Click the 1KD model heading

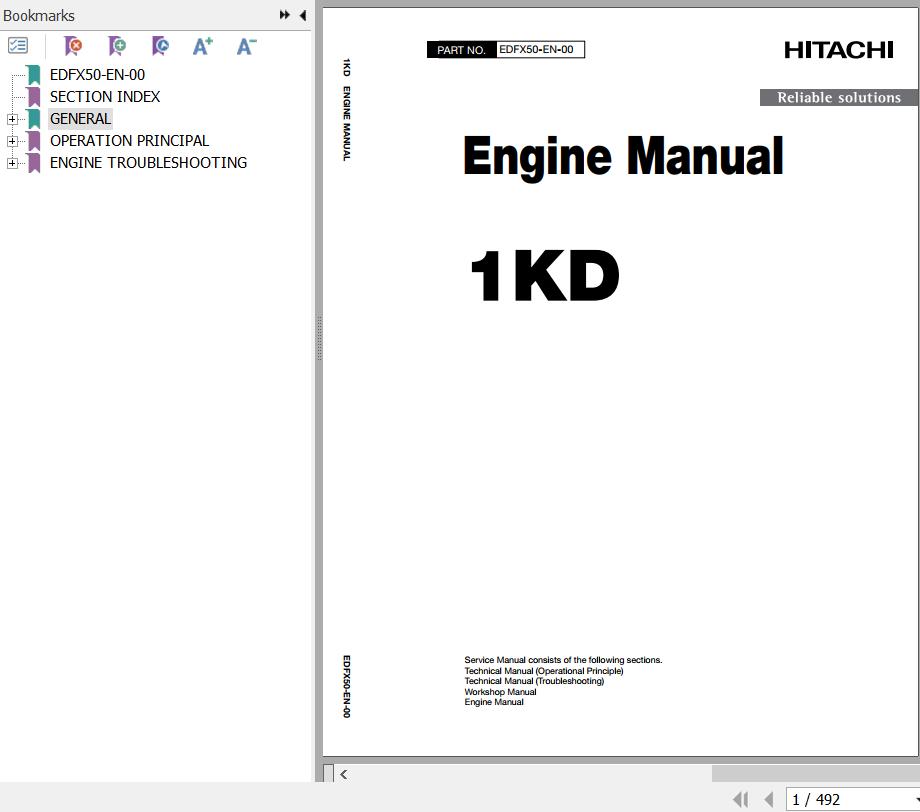(x=545, y=276)
